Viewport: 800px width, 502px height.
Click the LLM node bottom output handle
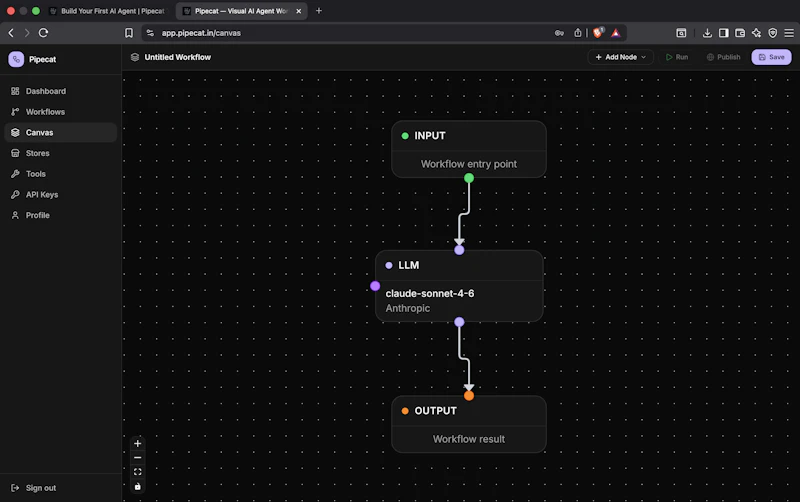pyautogui.click(x=459, y=322)
